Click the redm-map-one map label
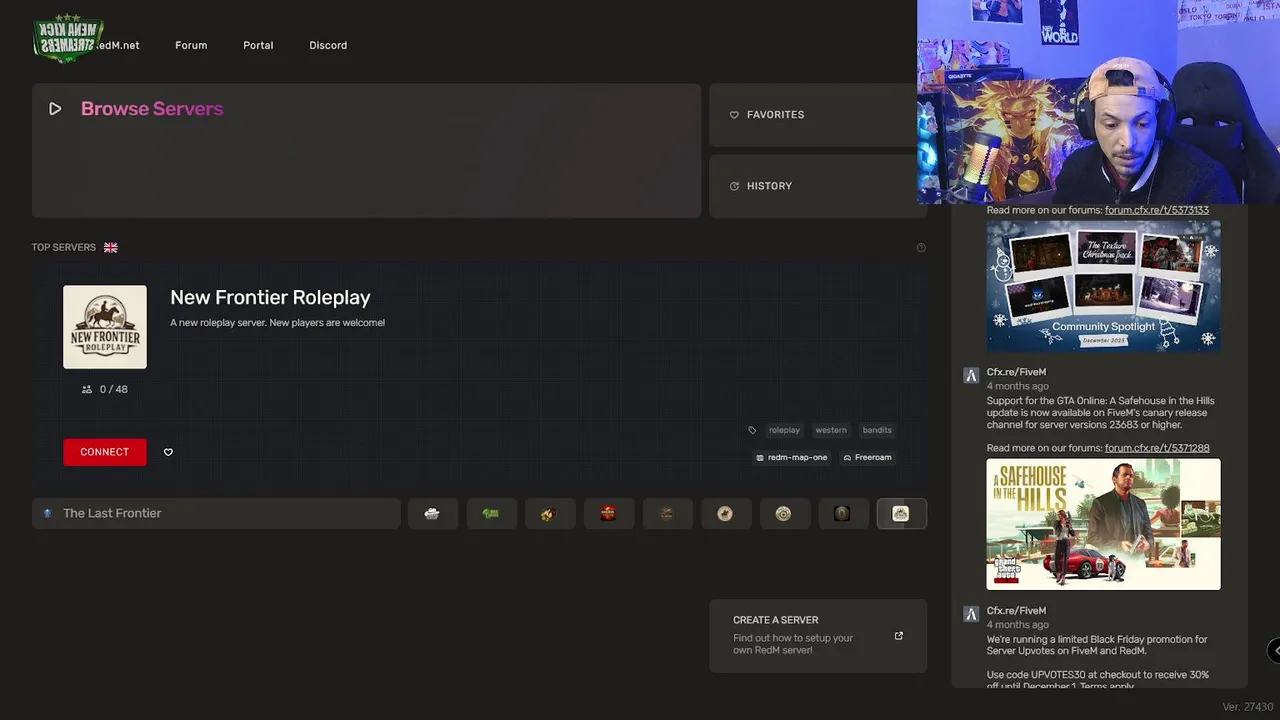 coord(792,457)
